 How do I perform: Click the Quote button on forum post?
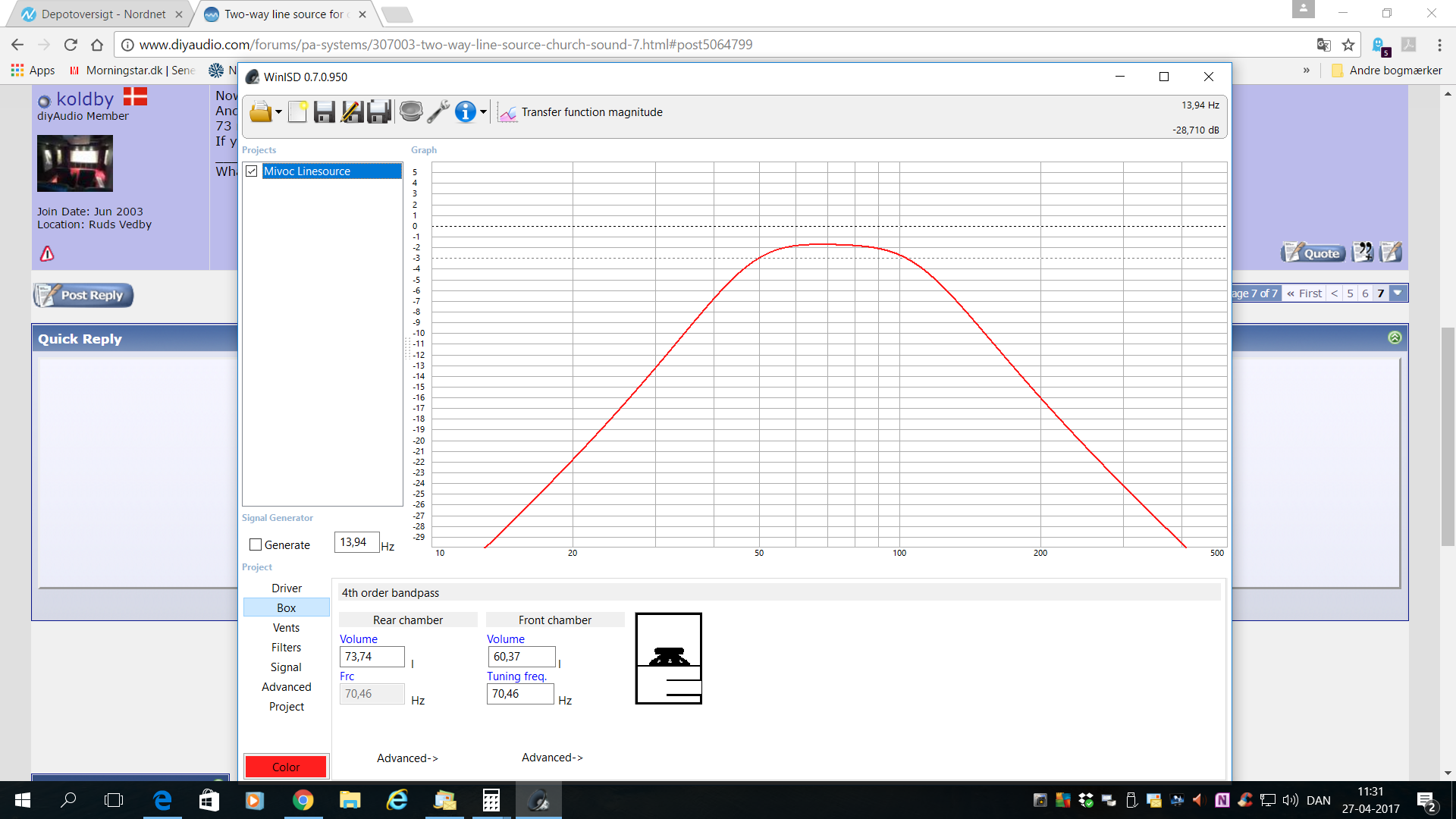(1313, 253)
